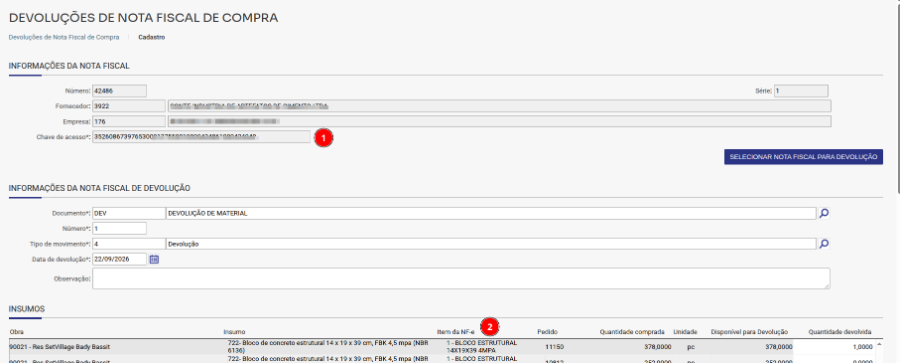
Task: Select the Cadastro breadcrumb item
Action: 152,37
